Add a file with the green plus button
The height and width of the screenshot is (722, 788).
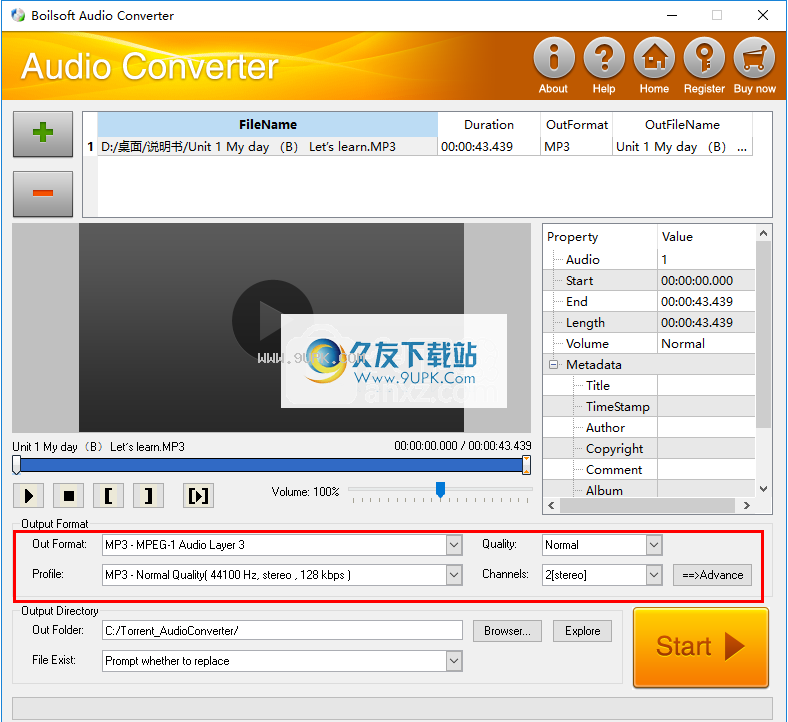[43, 134]
